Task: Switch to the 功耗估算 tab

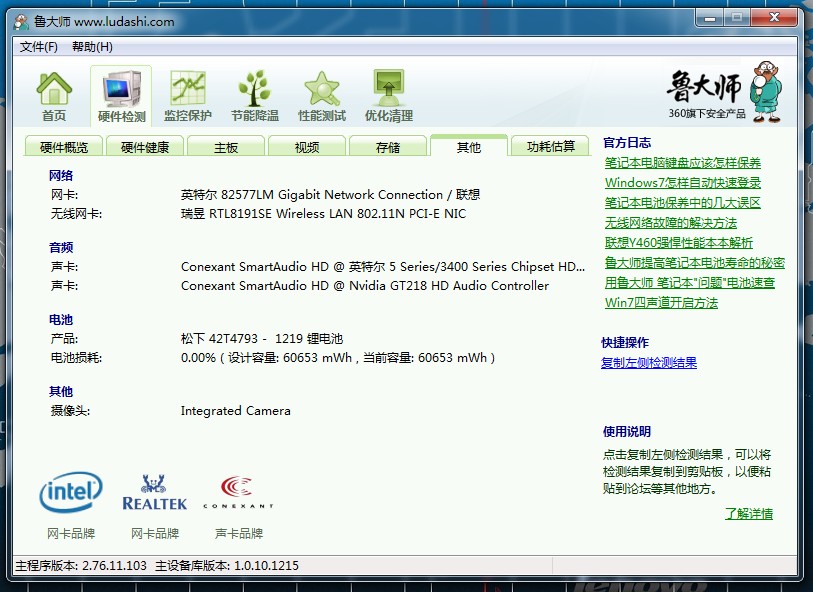Action: tap(551, 147)
